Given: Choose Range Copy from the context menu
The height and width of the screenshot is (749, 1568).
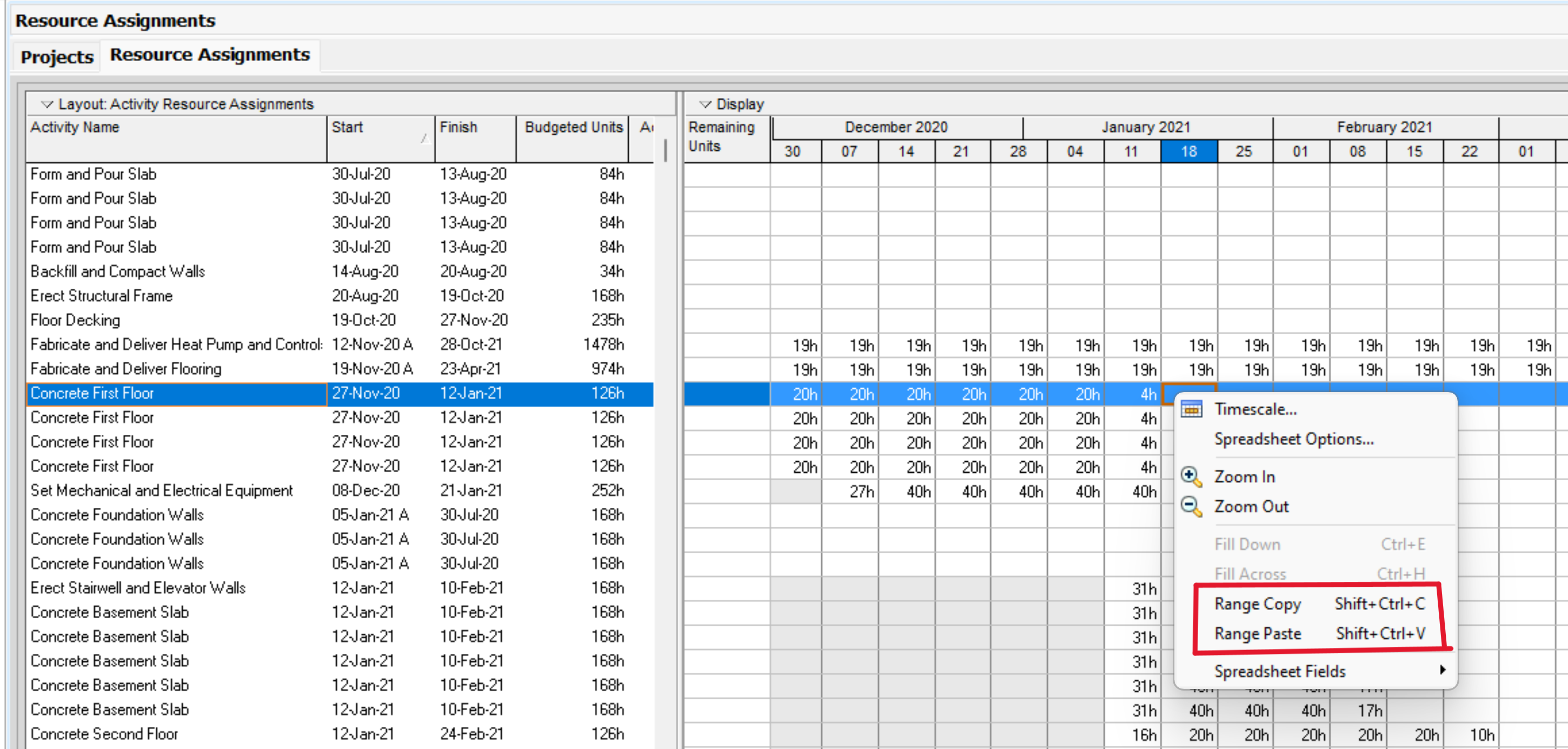Looking at the screenshot, I should pos(1258,604).
